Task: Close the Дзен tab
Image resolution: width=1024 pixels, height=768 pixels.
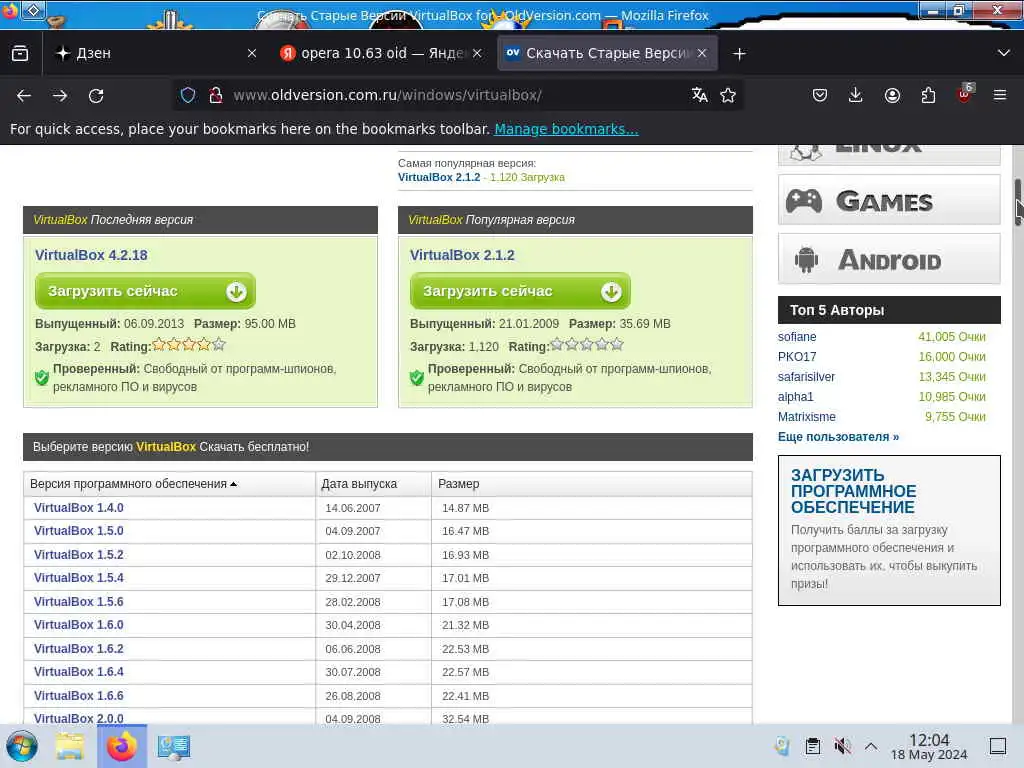Action: point(252,54)
